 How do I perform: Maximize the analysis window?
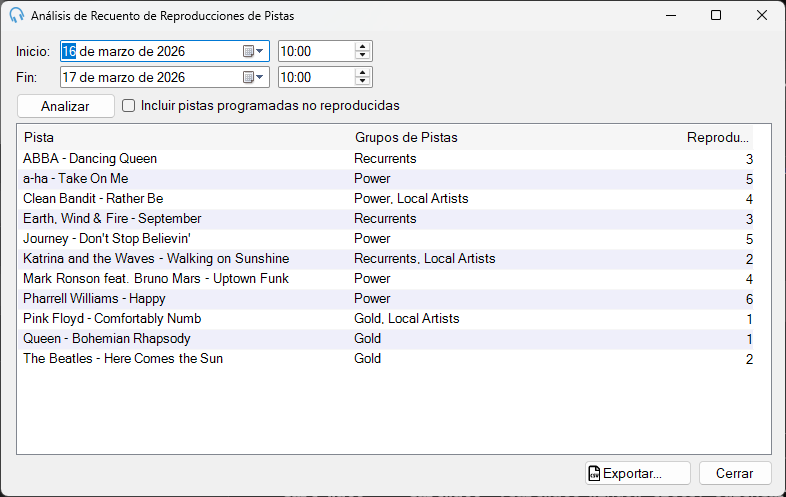click(x=716, y=16)
